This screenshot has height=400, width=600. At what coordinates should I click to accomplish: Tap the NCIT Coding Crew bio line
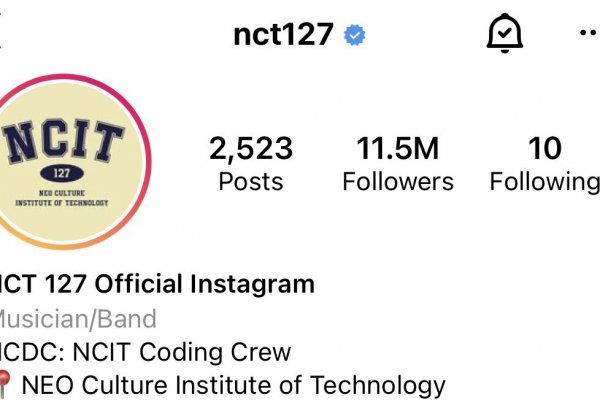coord(145,352)
